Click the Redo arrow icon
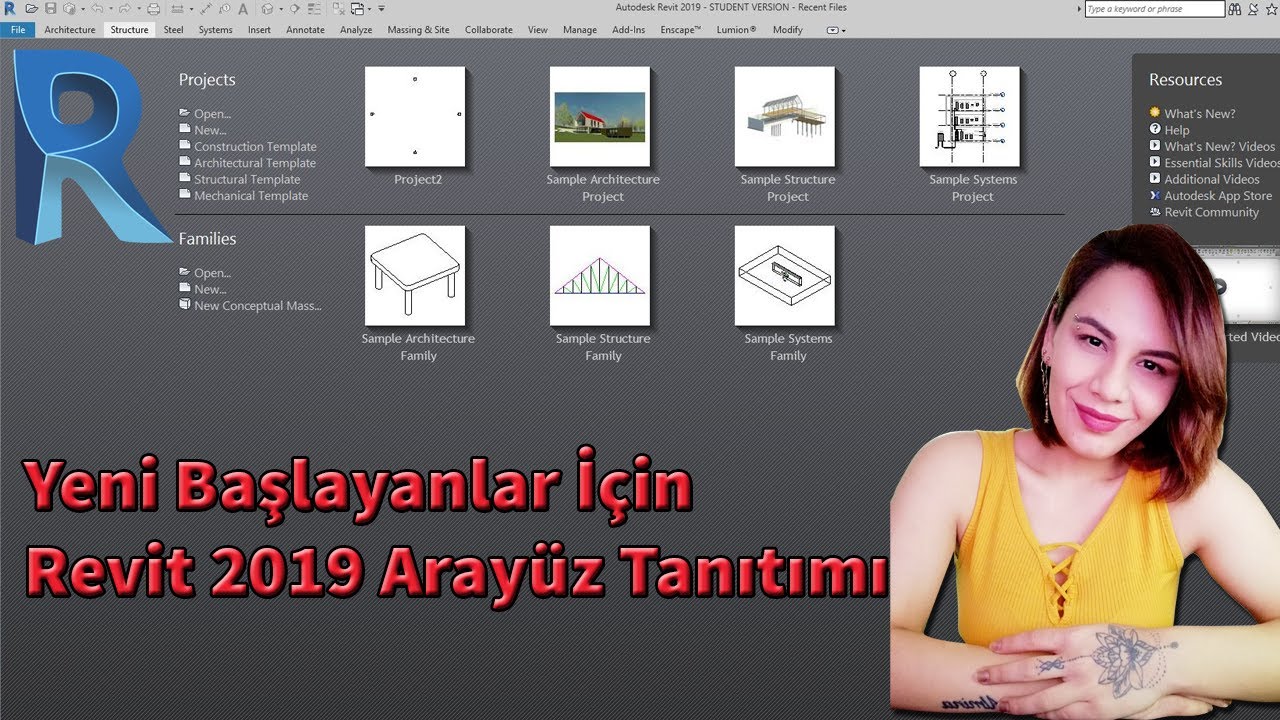The width and height of the screenshot is (1280, 720). pos(124,8)
